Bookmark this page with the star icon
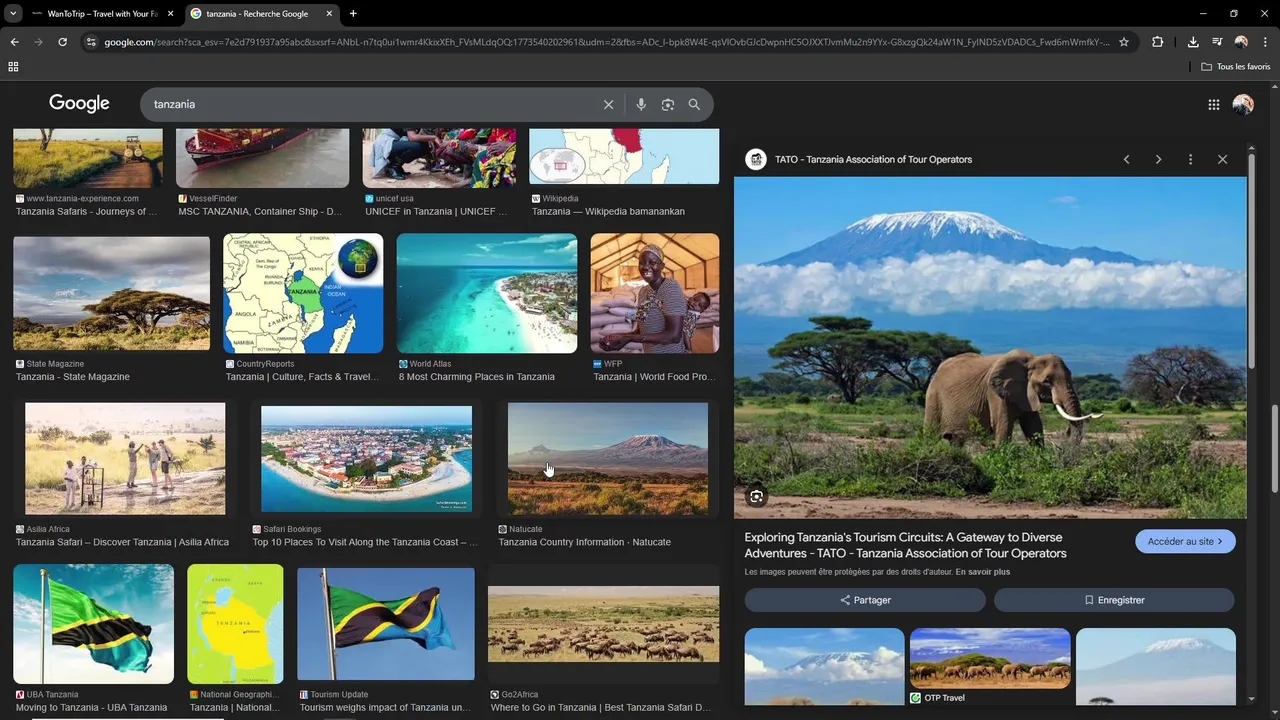 tap(1124, 42)
